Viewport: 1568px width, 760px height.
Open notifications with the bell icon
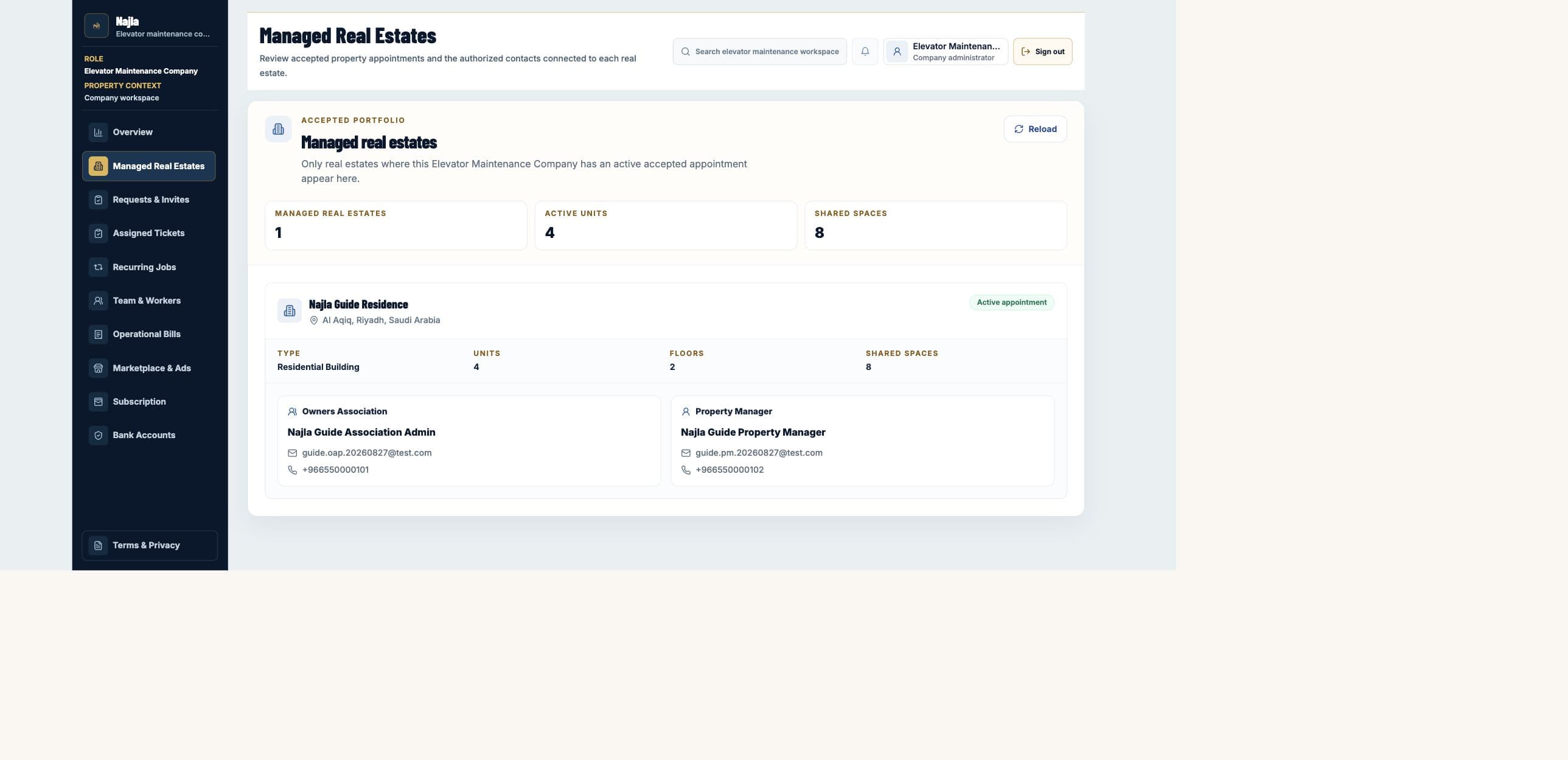(865, 51)
